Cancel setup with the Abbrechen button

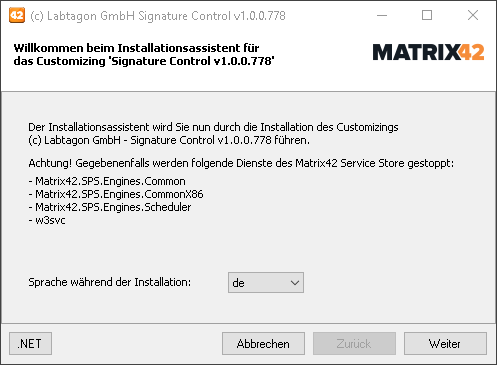pyautogui.click(x=263, y=343)
